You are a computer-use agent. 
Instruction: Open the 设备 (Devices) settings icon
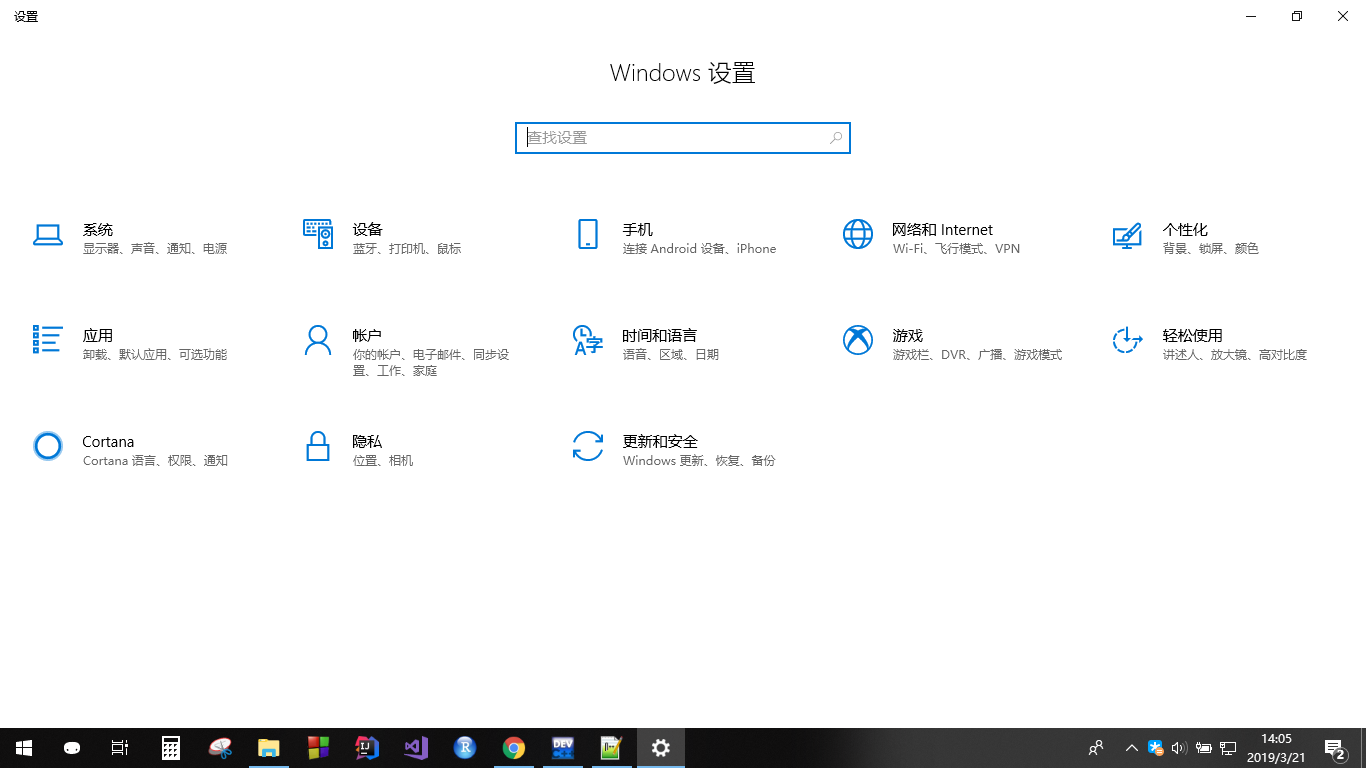pos(318,234)
